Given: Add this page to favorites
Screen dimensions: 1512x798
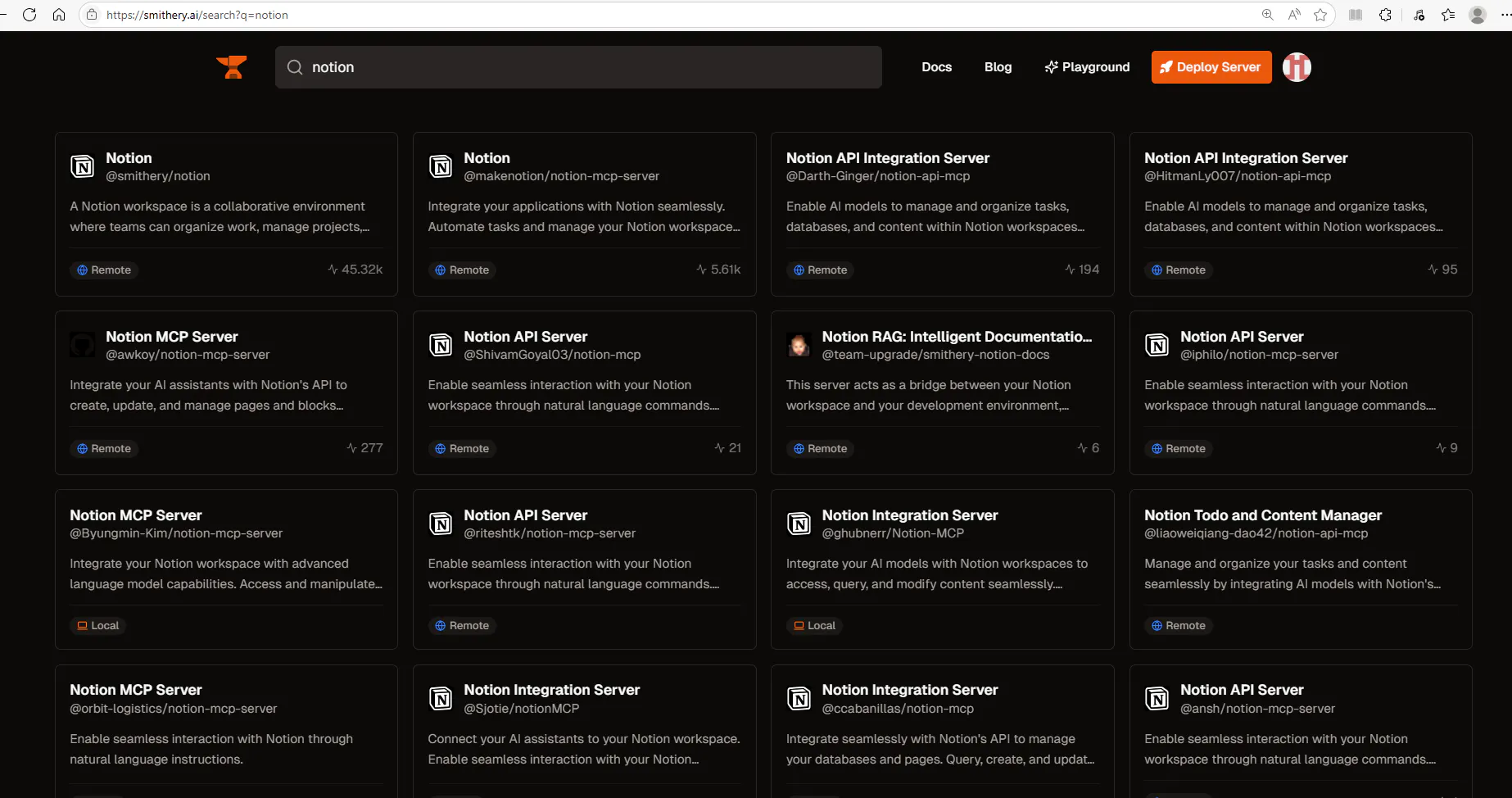Looking at the screenshot, I should tap(1320, 15).
